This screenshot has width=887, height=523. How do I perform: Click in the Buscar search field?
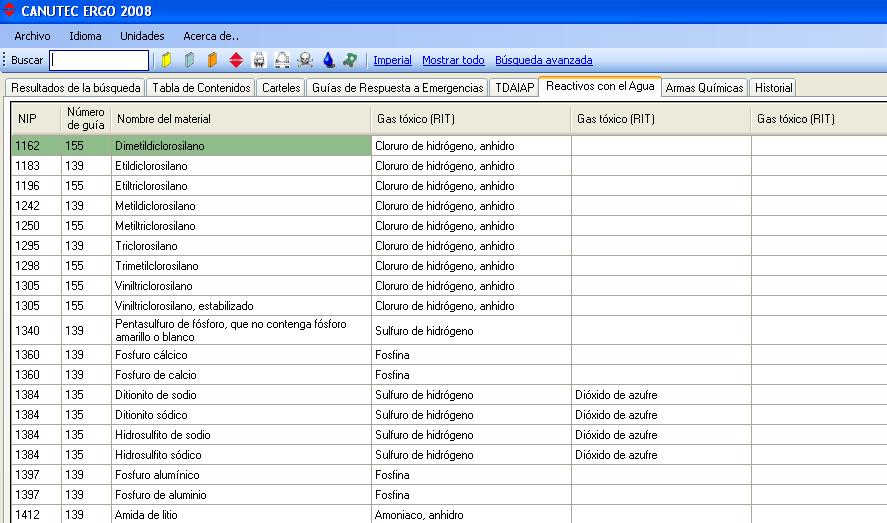(99, 61)
